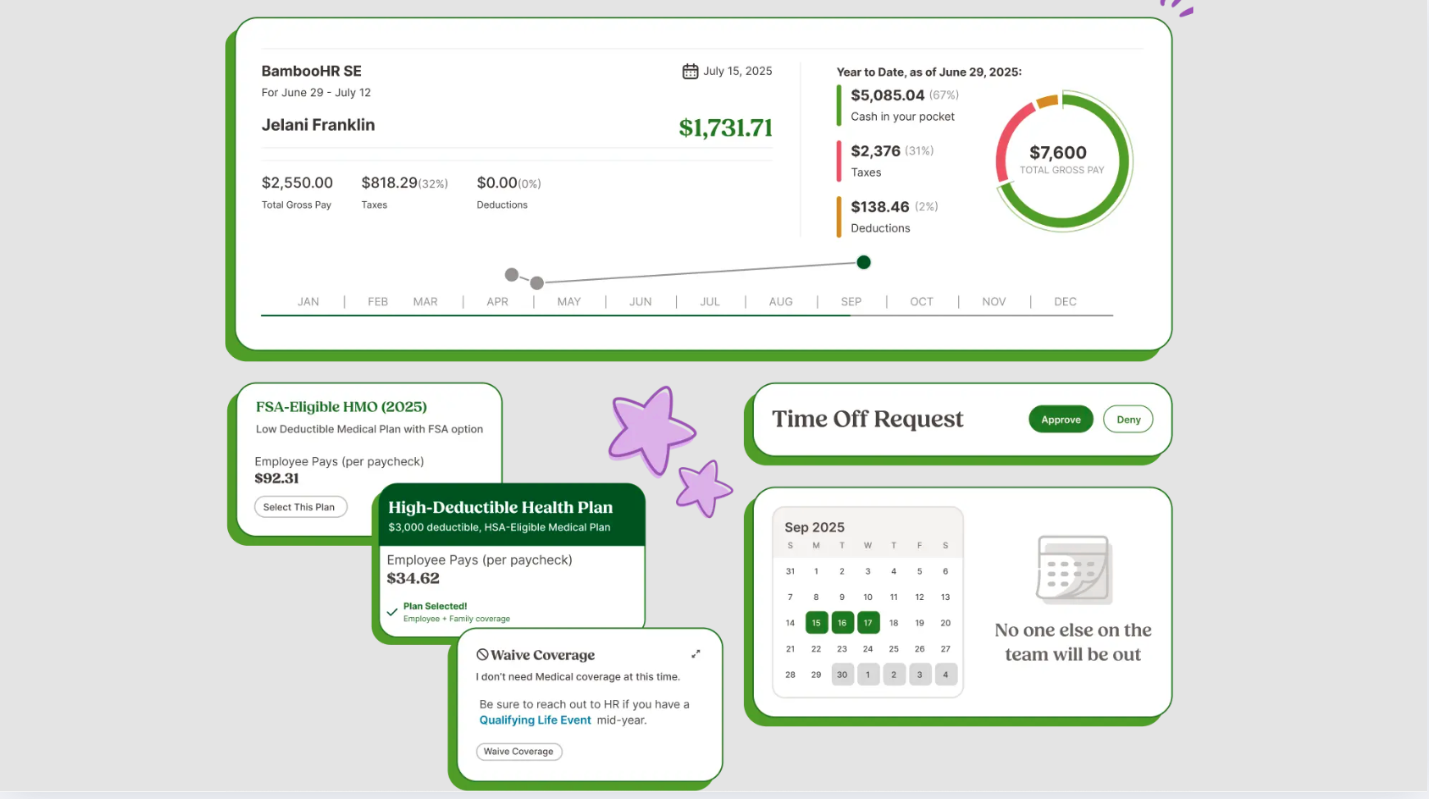Click the $818.29 Taxes value
This screenshot has height=799, width=1429.
click(389, 182)
